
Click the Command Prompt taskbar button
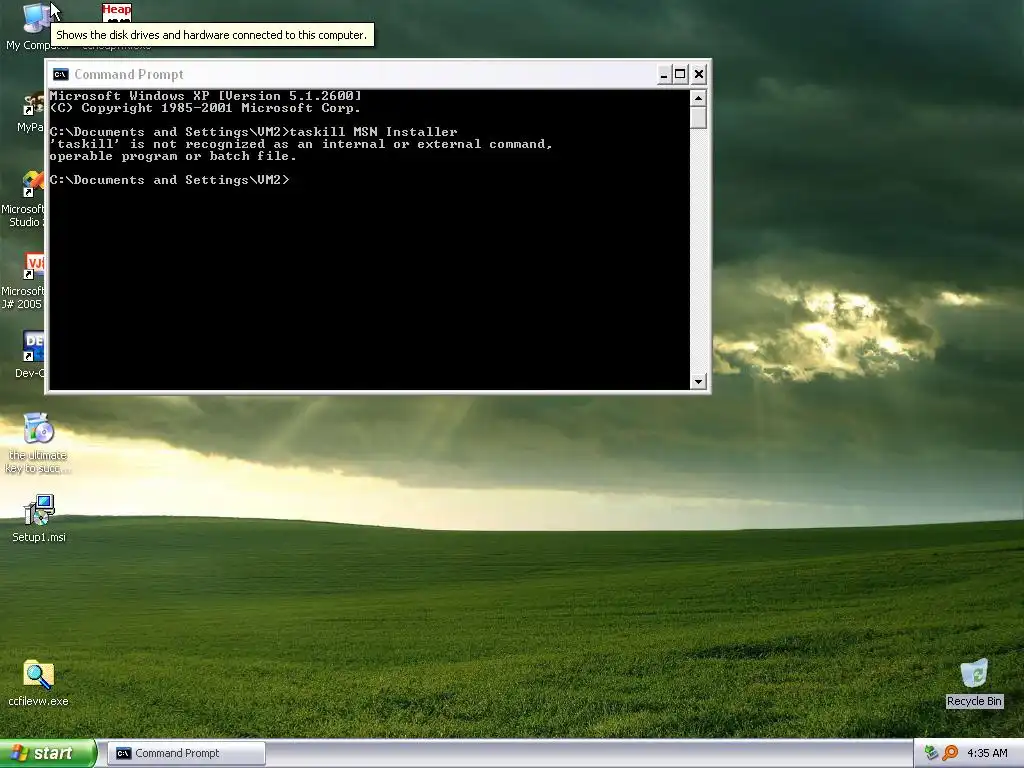(x=186, y=753)
